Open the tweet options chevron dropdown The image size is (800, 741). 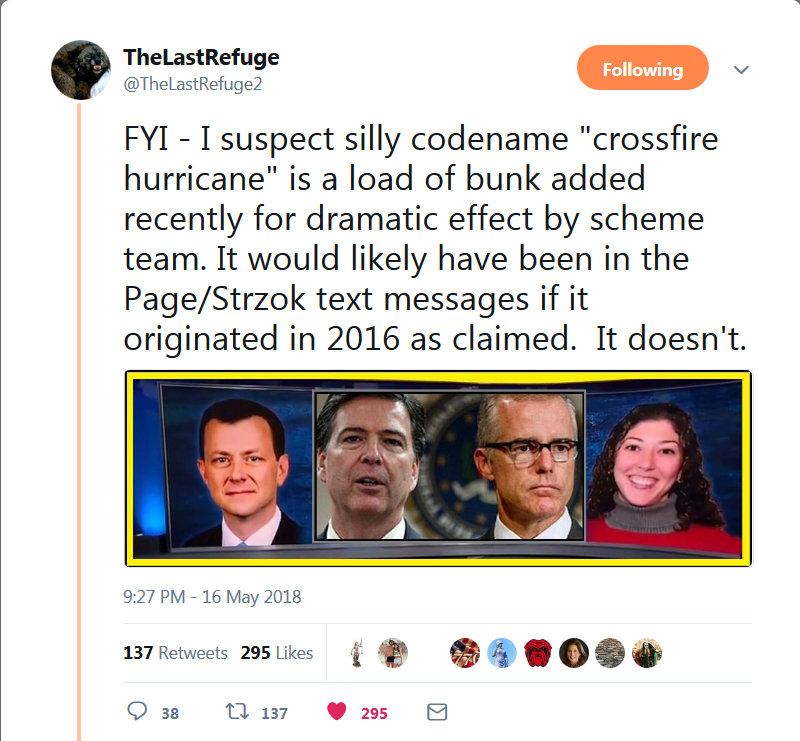point(741,70)
